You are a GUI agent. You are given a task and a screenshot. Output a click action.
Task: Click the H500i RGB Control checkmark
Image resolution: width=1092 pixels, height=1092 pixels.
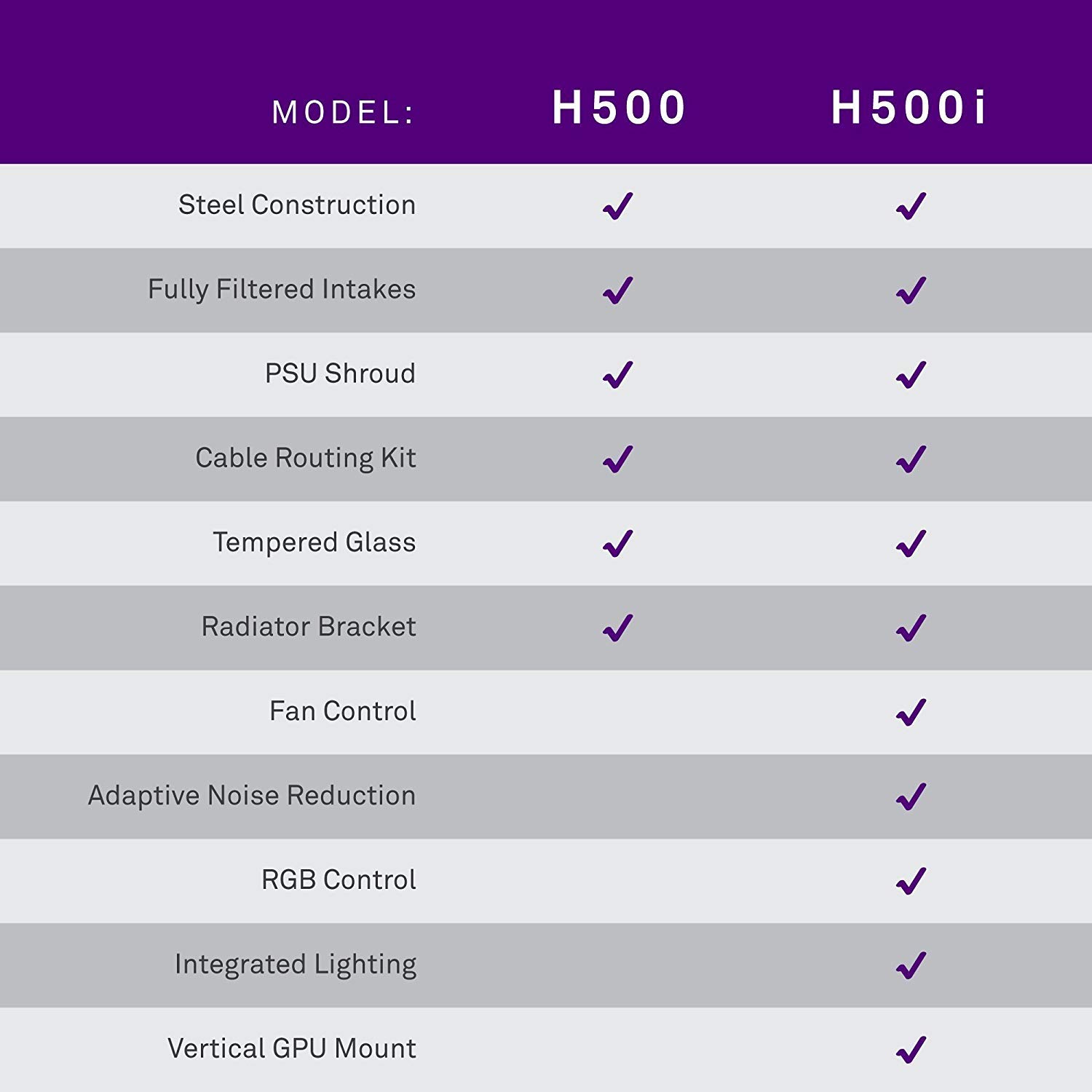click(x=911, y=882)
